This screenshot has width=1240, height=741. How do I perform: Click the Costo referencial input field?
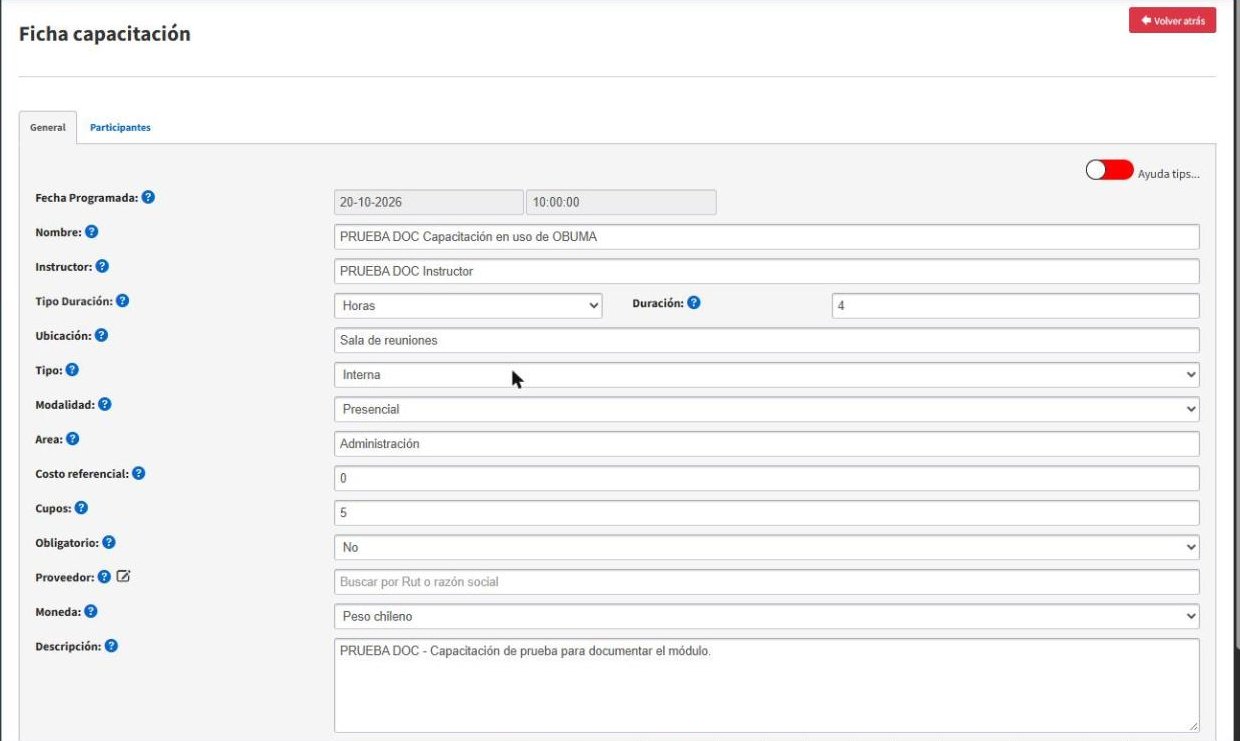766,478
